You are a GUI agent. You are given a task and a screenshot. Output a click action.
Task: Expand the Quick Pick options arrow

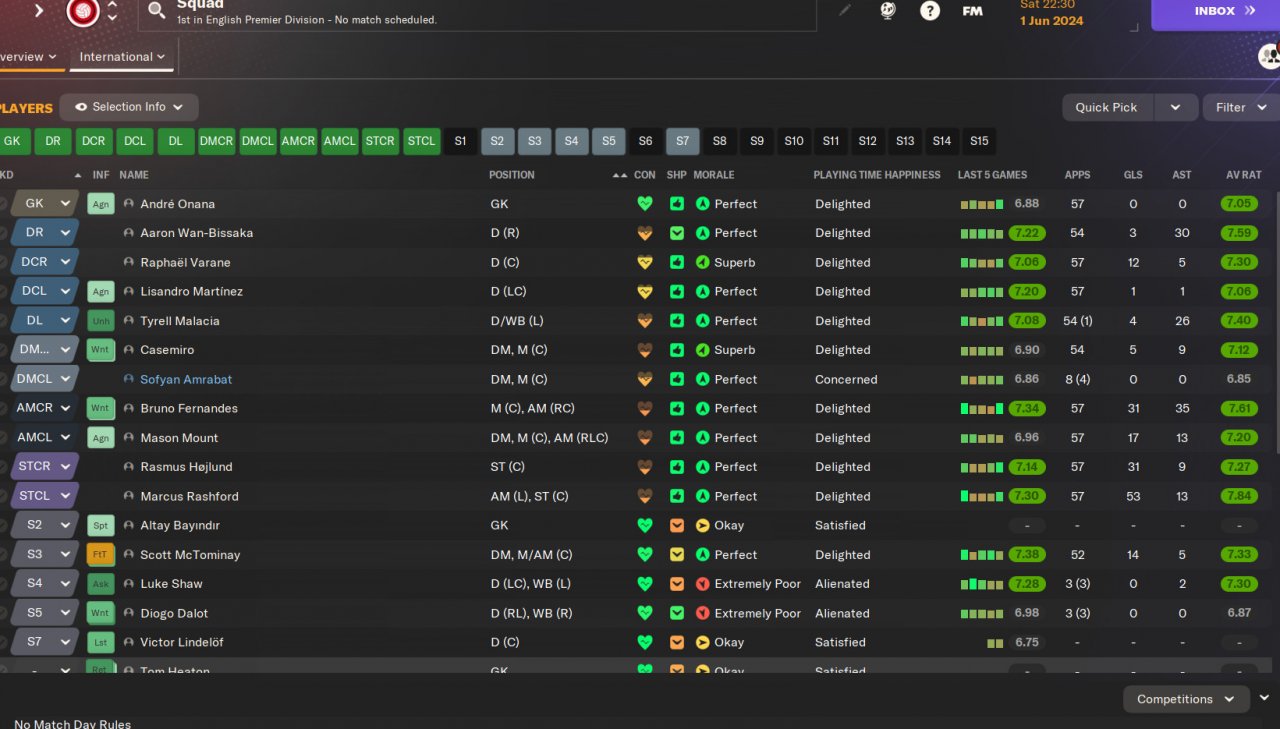pyautogui.click(x=1176, y=107)
